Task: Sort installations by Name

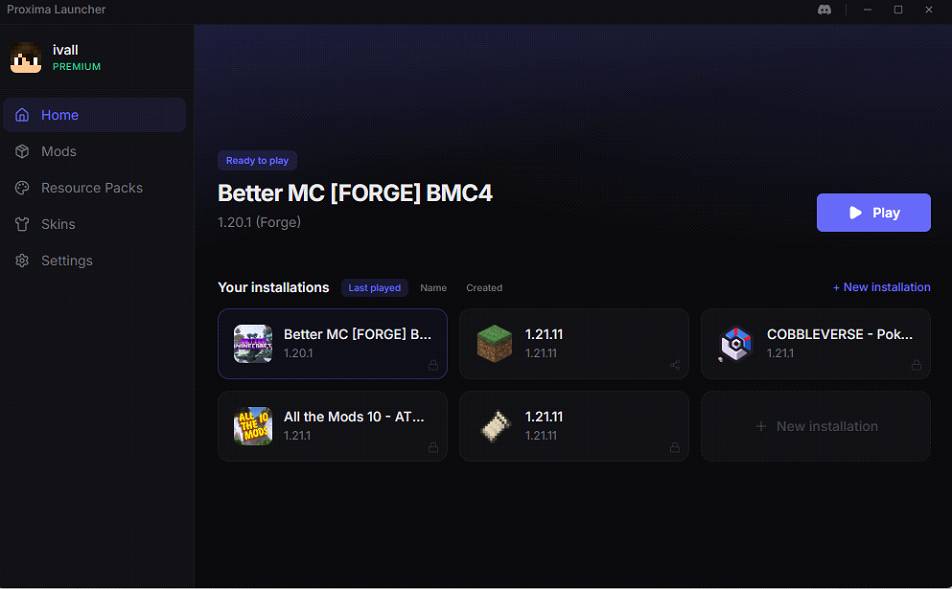Action: coord(434,288)
